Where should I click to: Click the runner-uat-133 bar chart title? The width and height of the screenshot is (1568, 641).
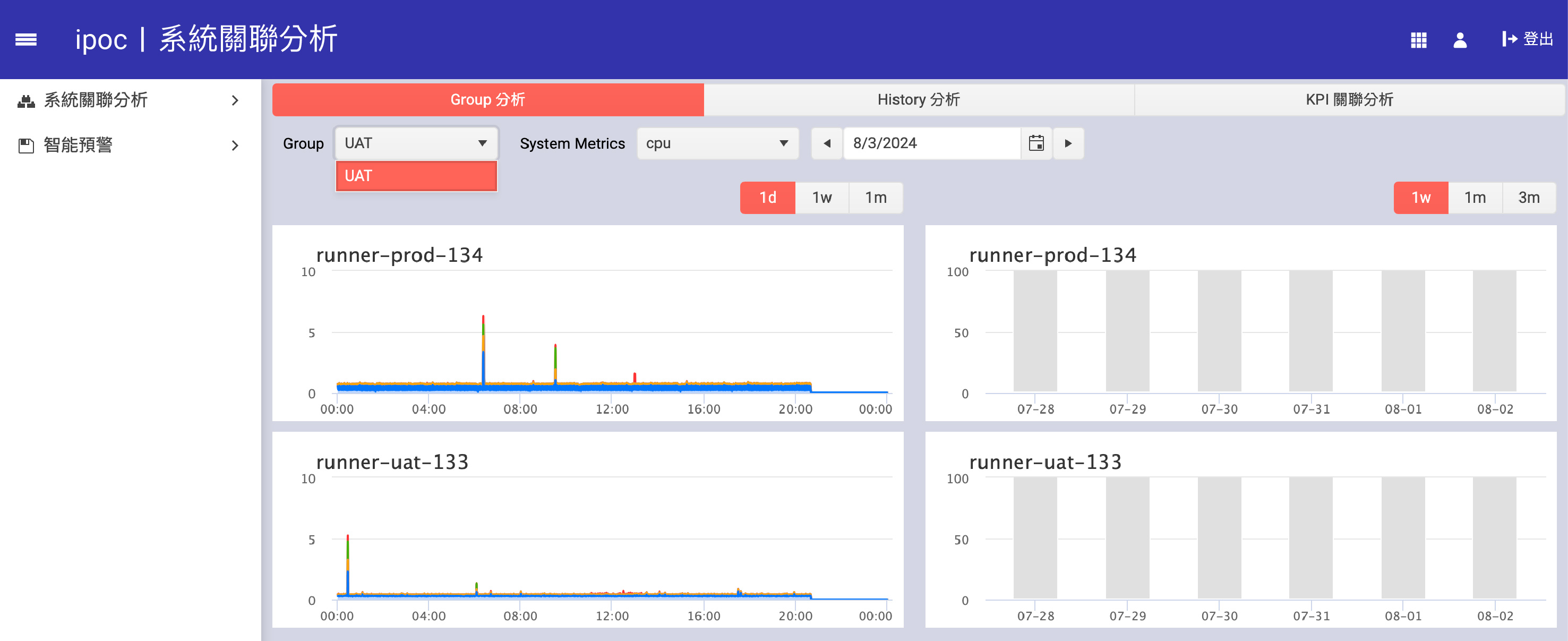(1045, 461)
